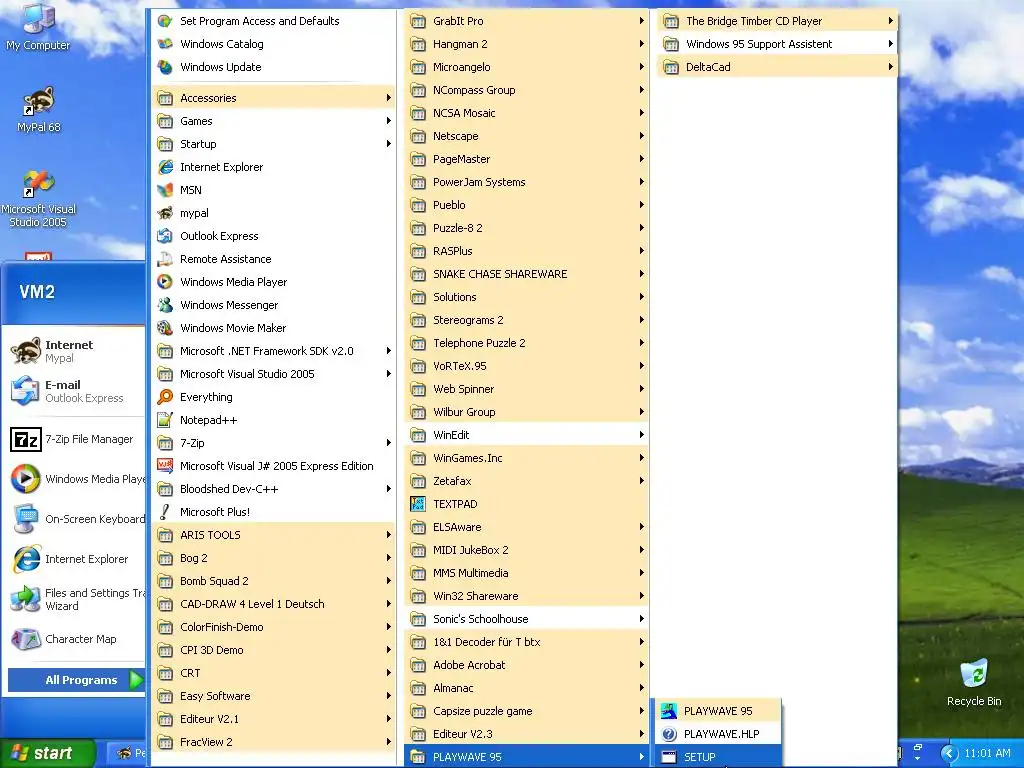Open the ARIS TOOLS folder

(273, 535)
